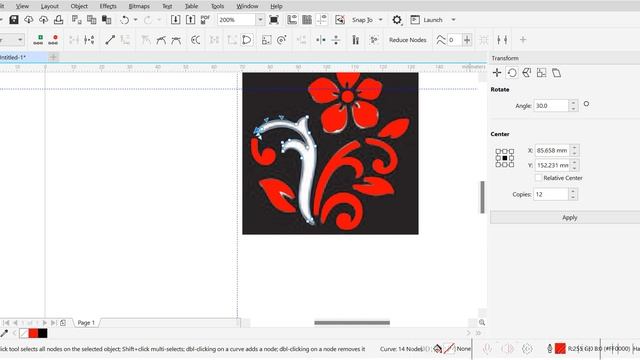Click the Reverse direction icon
This screenshot has width=640, height=360.
tap(196, 40)
